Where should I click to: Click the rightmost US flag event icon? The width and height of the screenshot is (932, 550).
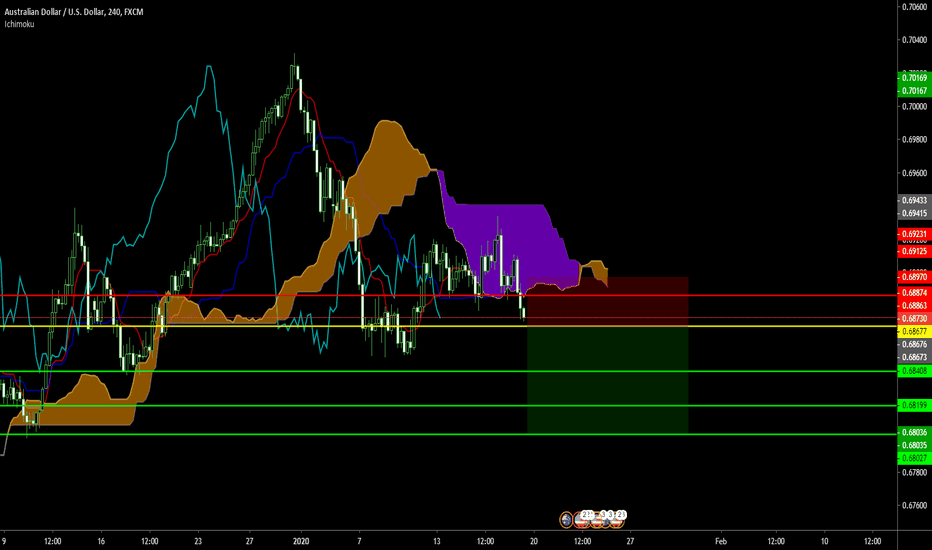click(619, 518)
